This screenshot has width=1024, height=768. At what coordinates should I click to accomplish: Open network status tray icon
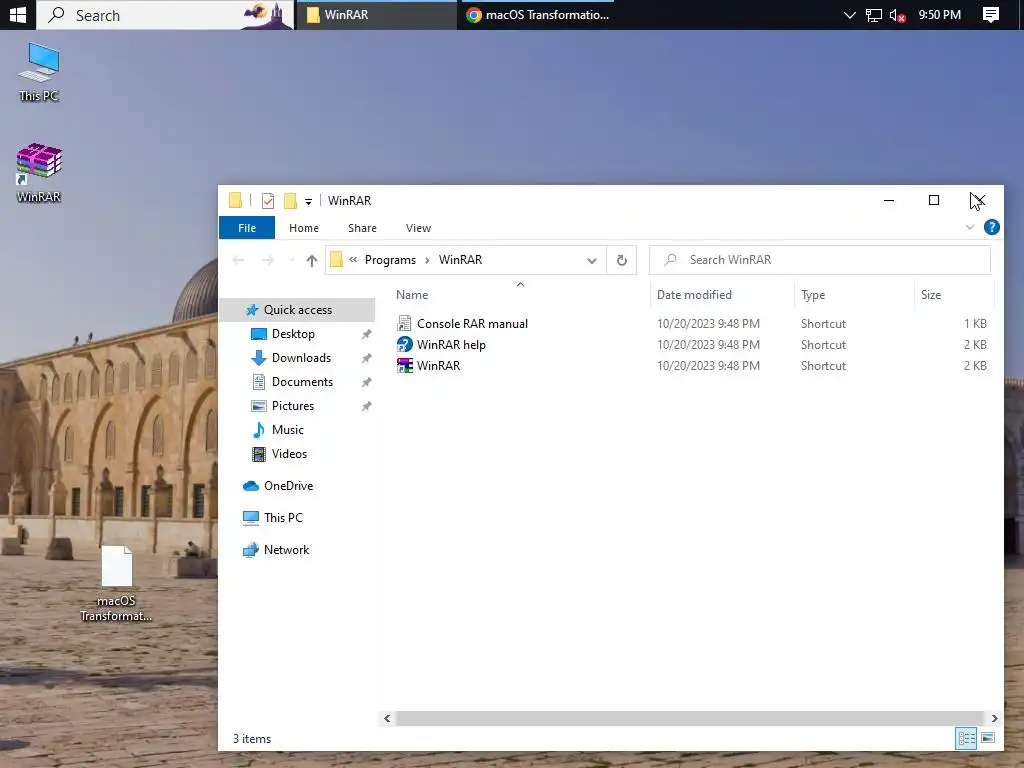[x=873, y=15]
